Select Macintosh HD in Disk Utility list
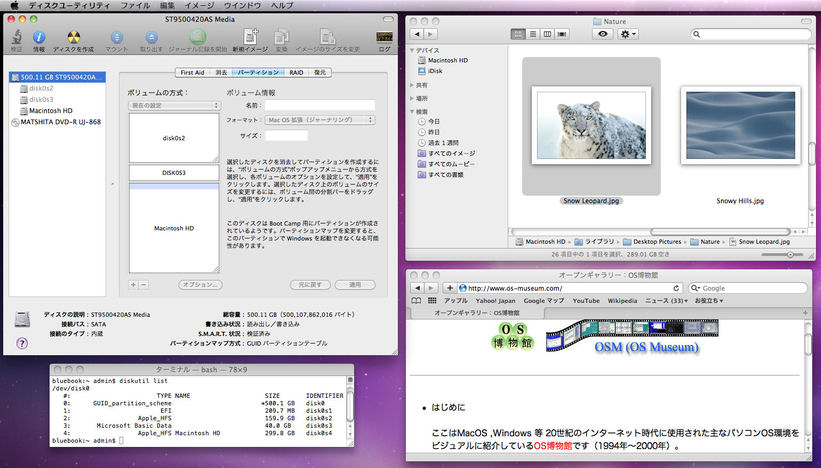This screenshot has width=821, height=468. tap(51, 110)
